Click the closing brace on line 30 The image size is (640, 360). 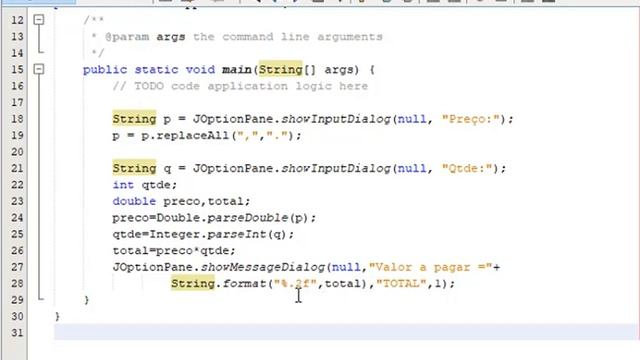[57, 316]
